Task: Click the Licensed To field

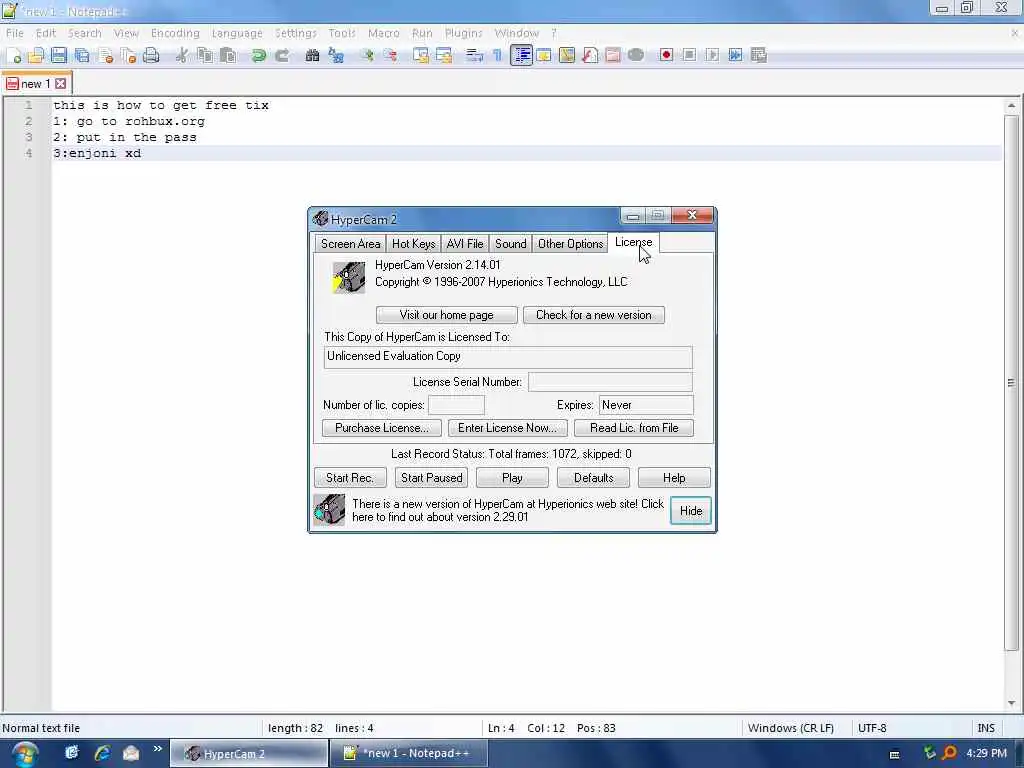Action: (x=508, y=357)
